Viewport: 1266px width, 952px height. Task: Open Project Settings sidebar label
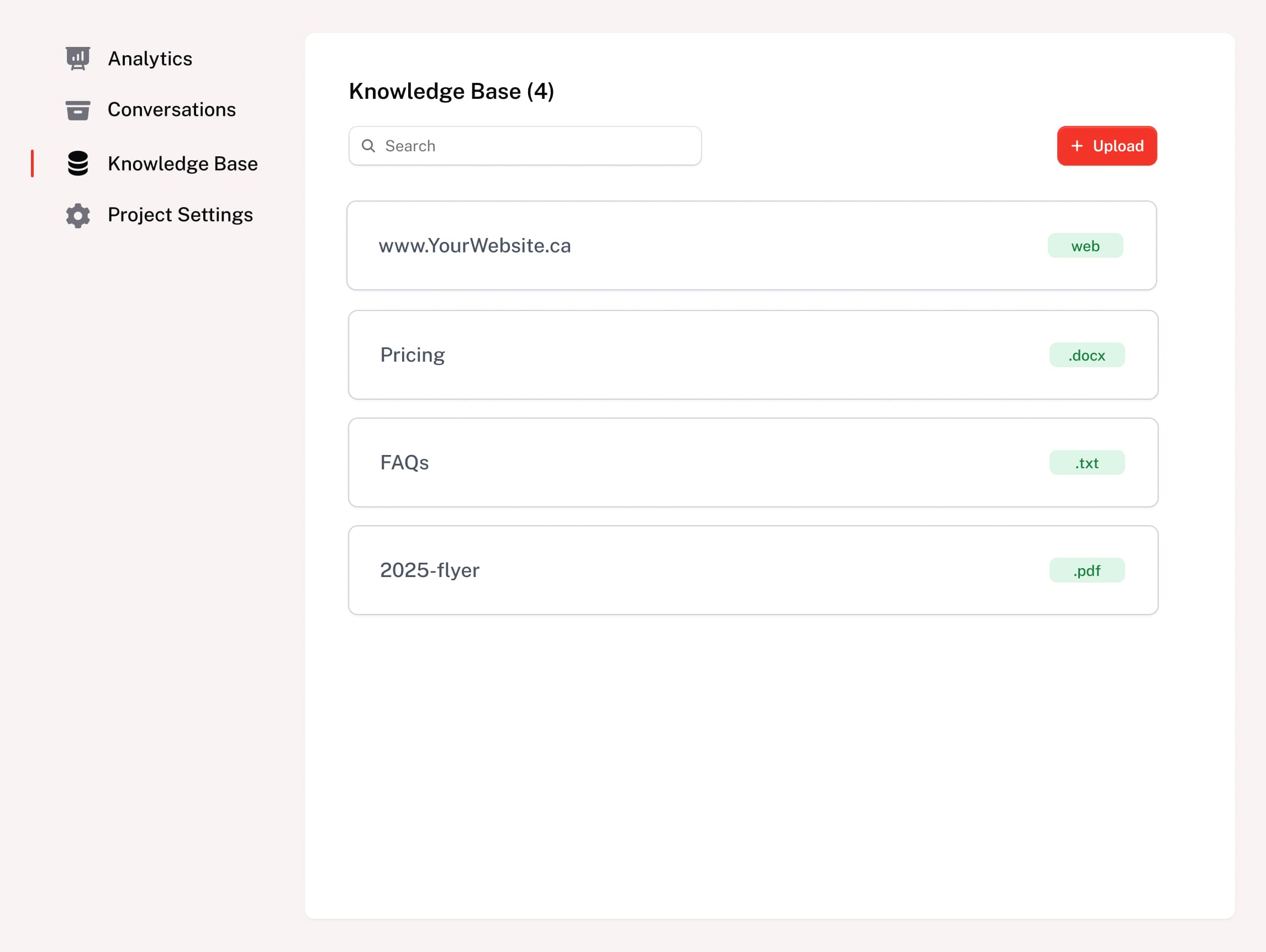[180, 215]
